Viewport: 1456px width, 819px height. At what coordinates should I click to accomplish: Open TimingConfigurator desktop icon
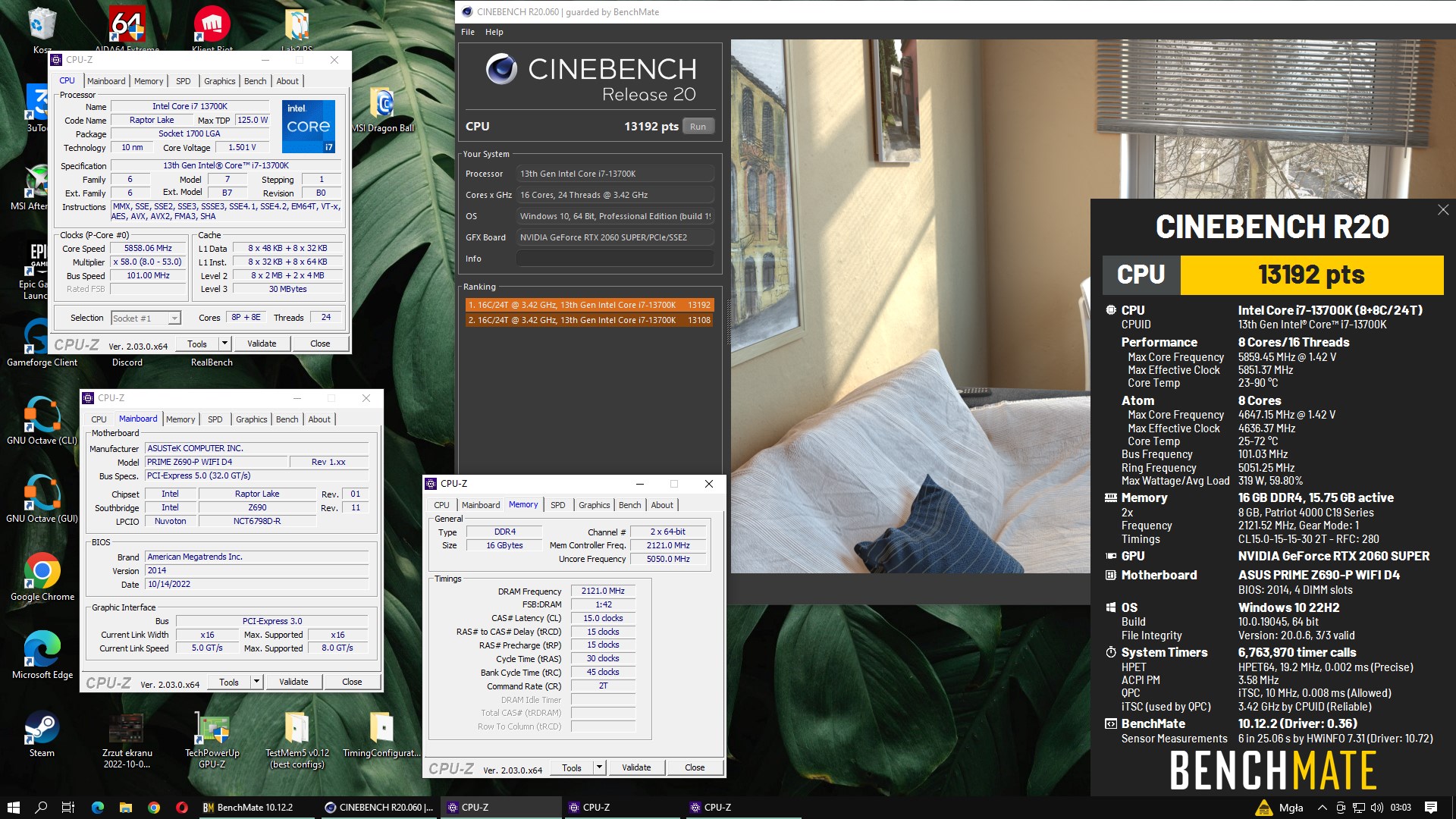[x=381, y=734]
